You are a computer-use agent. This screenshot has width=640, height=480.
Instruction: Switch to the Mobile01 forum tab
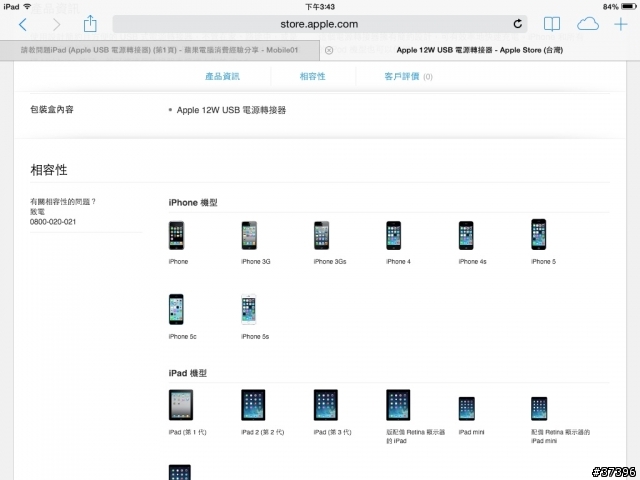click(x=160, y=50)
